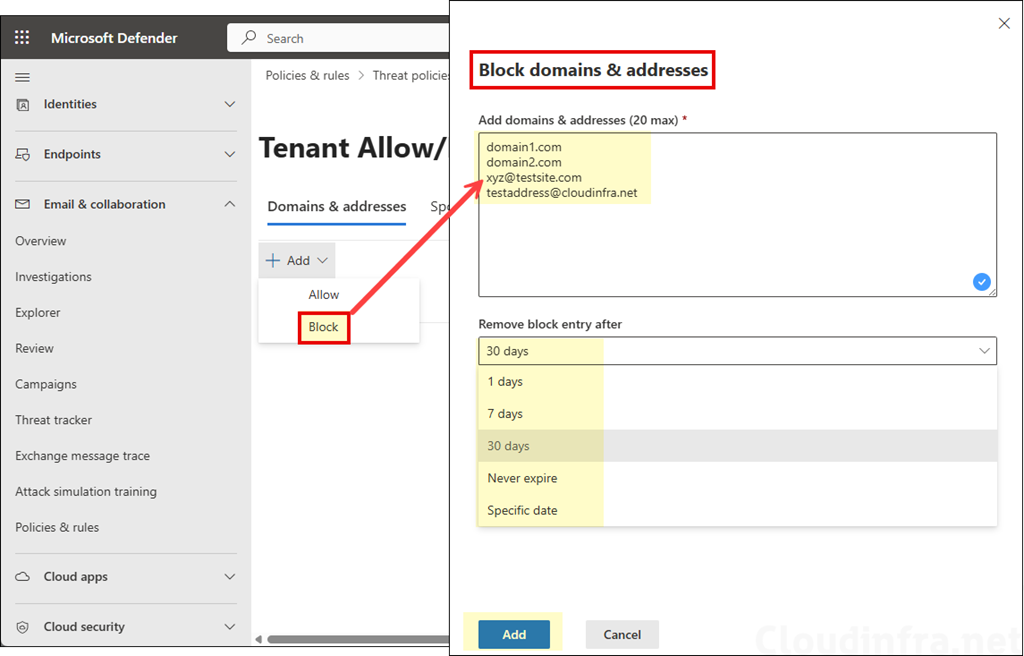Open the Microsoft 365 app launcher waffle icon
The width and height of the screenshot is (1024, 656).
[x=21, y=37]
